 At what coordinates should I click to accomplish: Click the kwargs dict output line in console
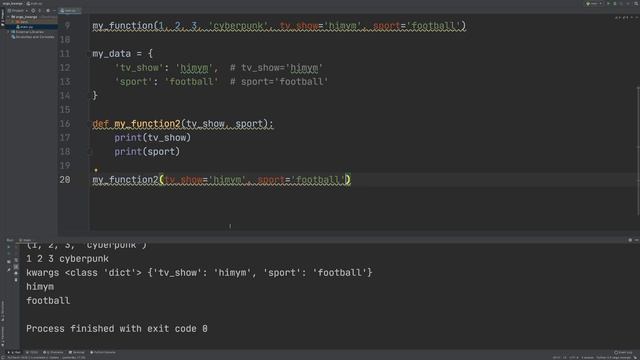click(x=199, y=273)
